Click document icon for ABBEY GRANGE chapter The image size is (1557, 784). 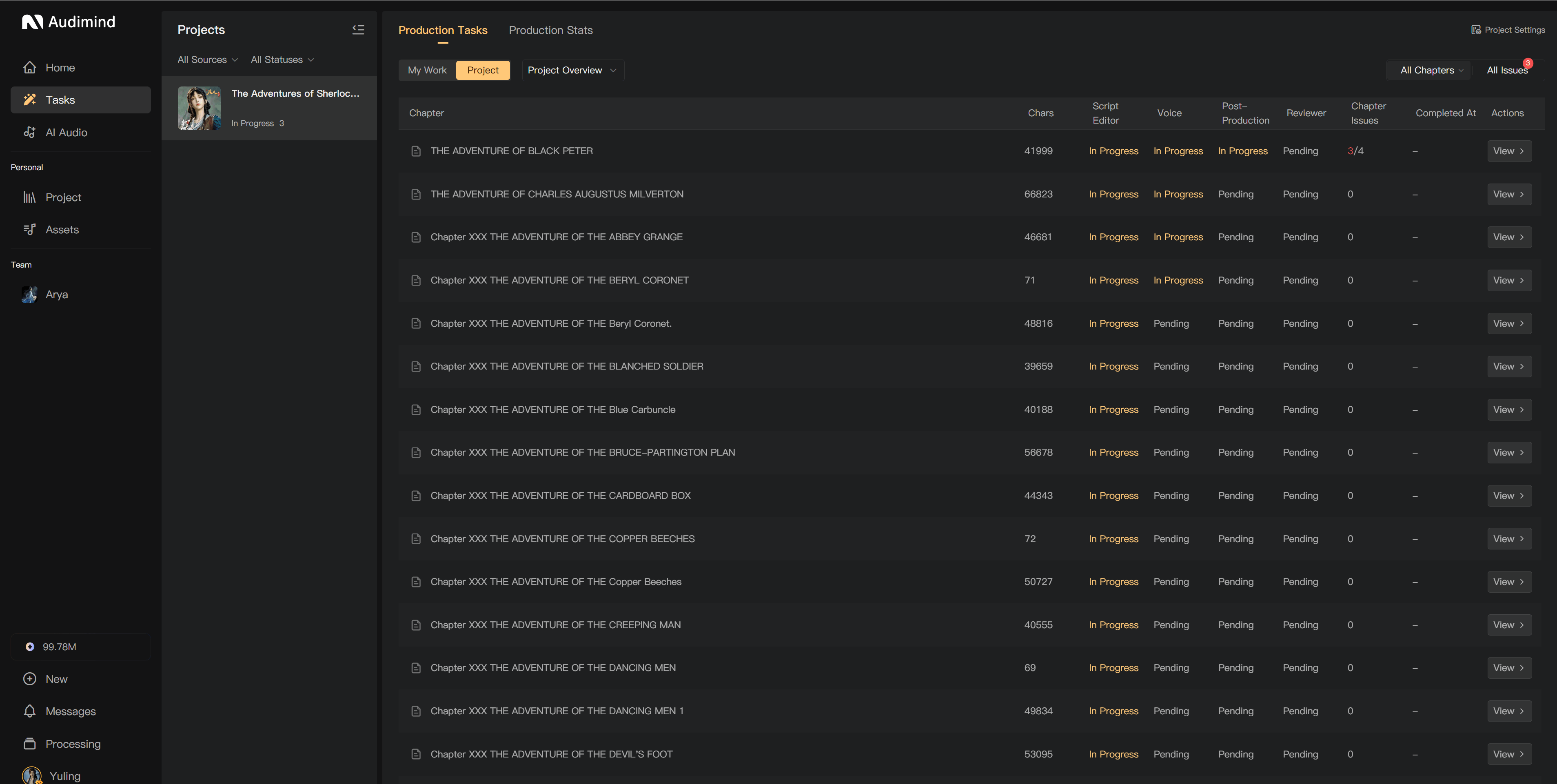click(x=416, y=237)
